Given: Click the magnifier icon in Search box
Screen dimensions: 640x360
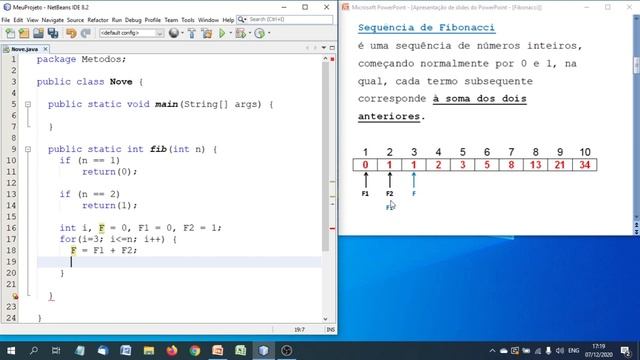Looking at the screenshot, I should click(x=242, y=19).
